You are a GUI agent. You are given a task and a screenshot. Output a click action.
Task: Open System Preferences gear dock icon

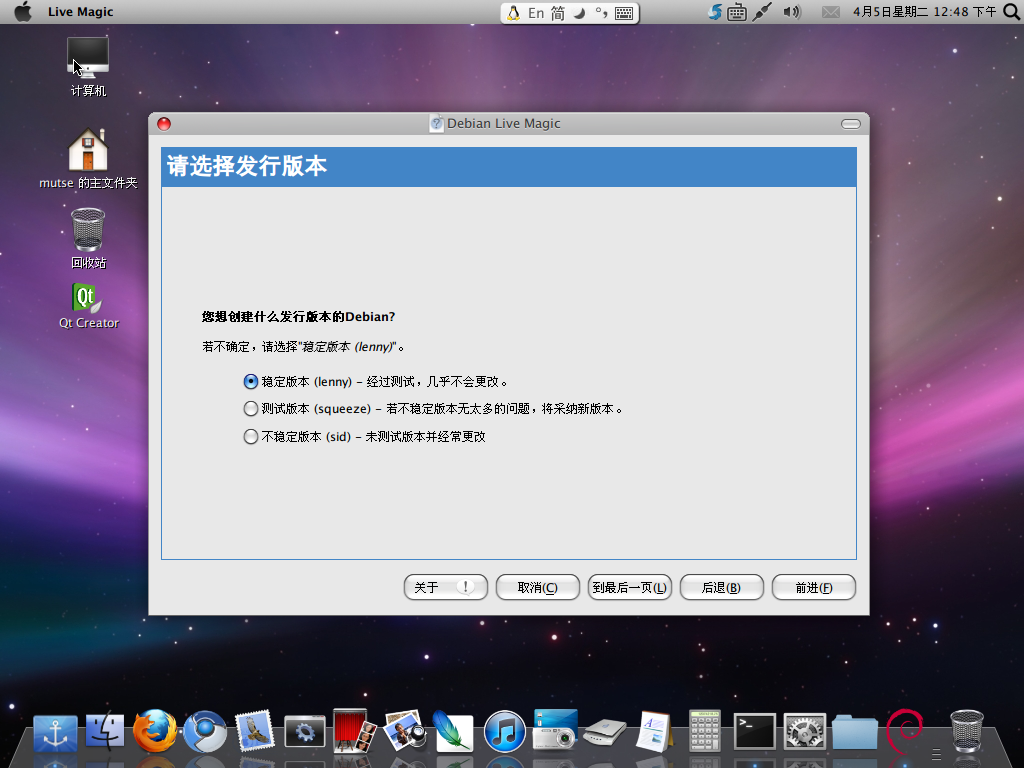pyautogui.click(x=805, y=731)
